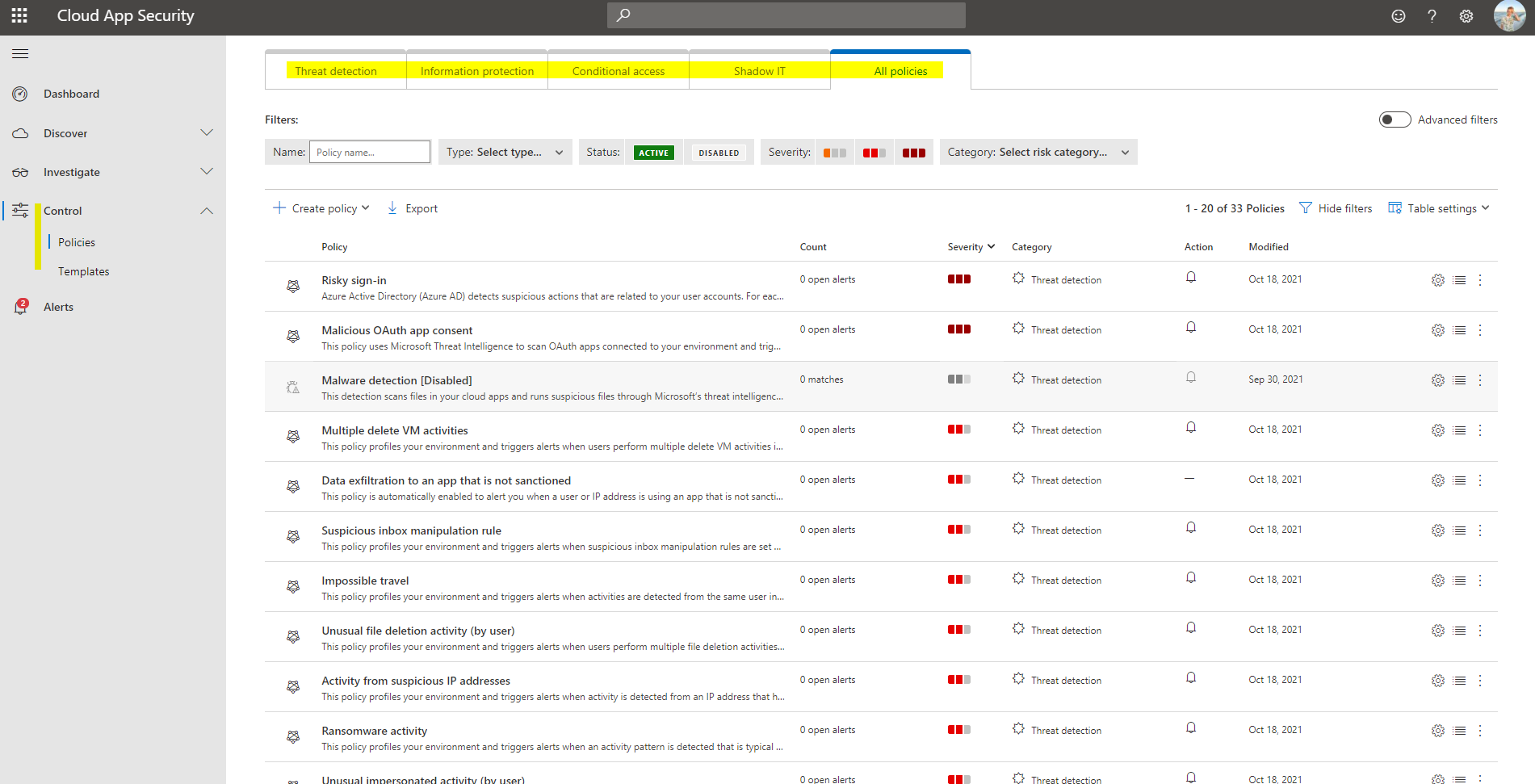This screenshot has width=1535, height=784.
Task: Open the help question mark icon
Action: 1432,16
